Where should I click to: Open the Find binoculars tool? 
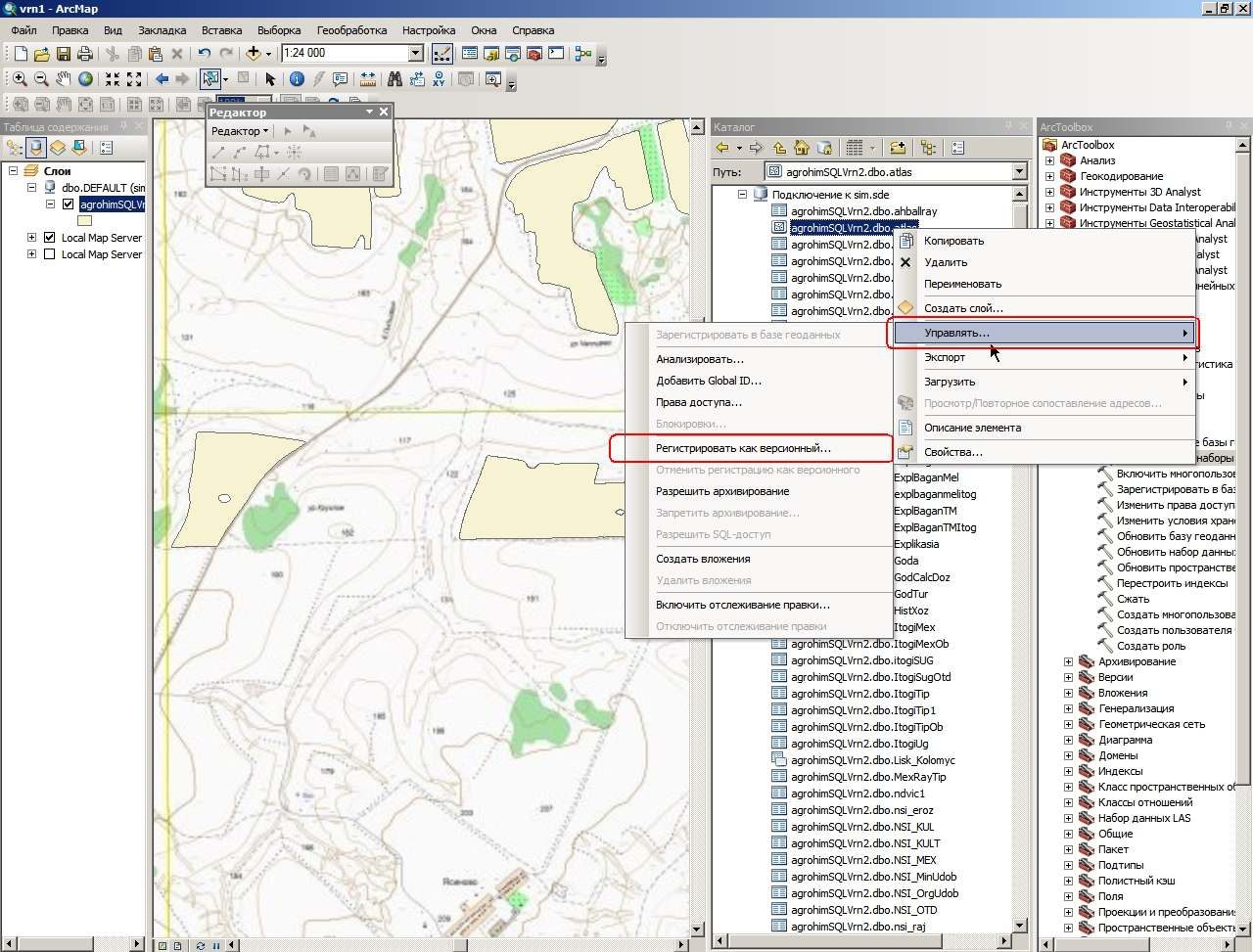click(394, 79)
